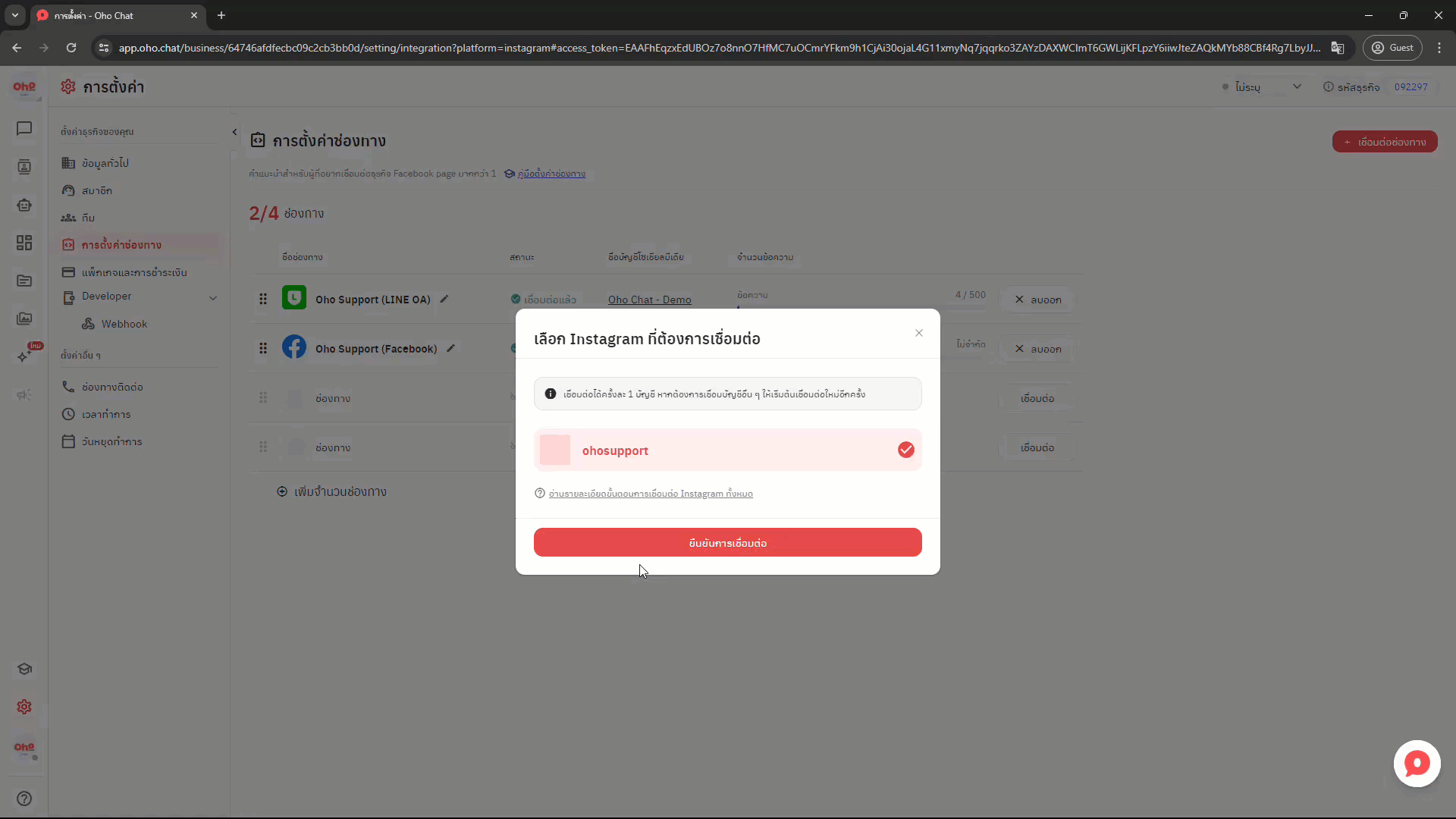
Task: Open the contacts sidebar icon
Action: pos(24,167)
